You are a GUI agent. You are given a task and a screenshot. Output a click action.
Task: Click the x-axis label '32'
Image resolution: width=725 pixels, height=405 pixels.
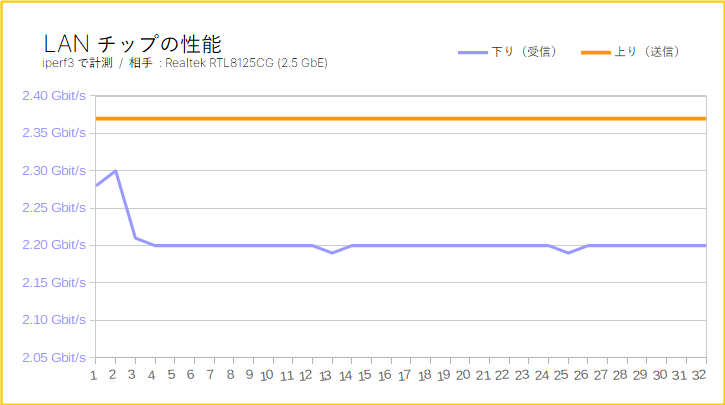[699, 375]
